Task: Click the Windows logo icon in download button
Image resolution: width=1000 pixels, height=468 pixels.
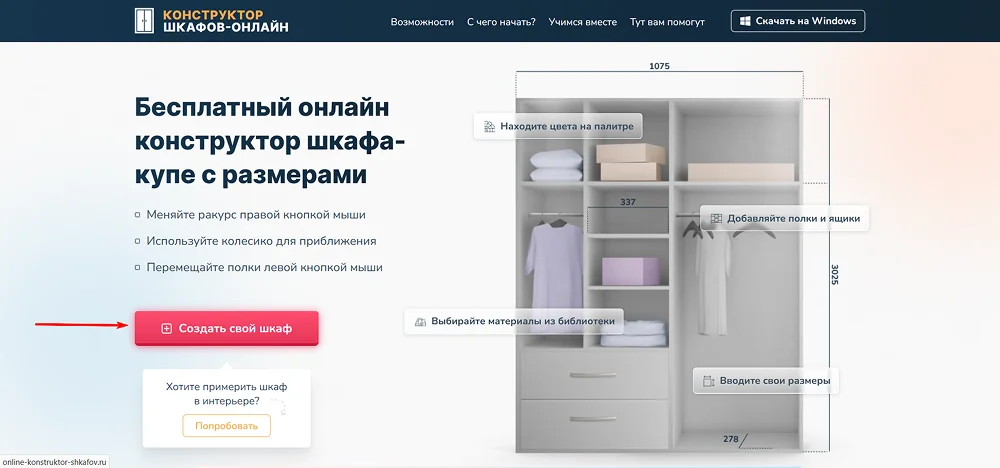Action: click(745, 21)
